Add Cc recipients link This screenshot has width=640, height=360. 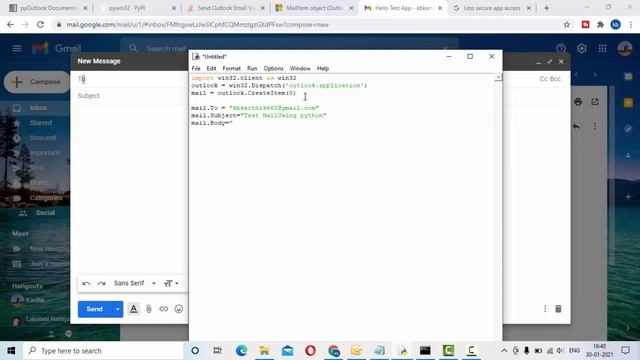pyautogui.click(x=543, y=79)
